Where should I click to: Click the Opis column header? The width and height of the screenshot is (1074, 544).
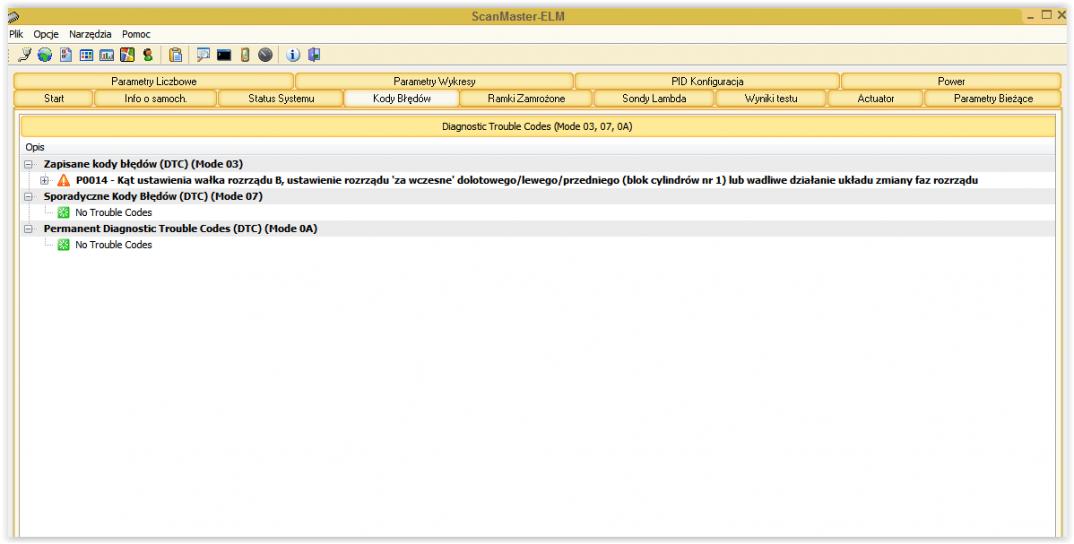pyautogui.click(x=538, y=147)
